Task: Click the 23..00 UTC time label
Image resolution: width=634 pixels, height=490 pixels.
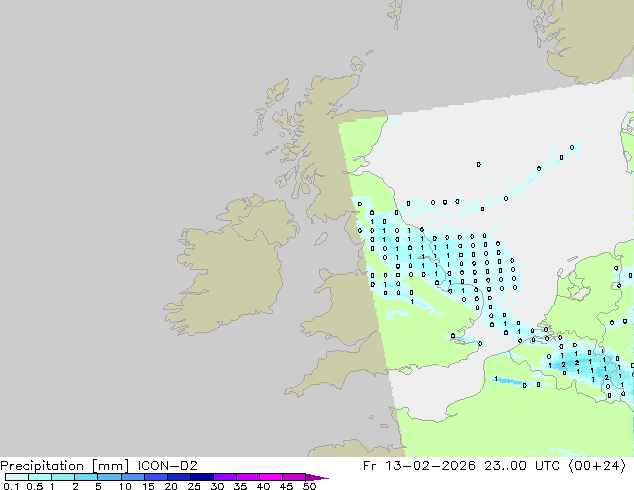Action: (x=529, y=465)
